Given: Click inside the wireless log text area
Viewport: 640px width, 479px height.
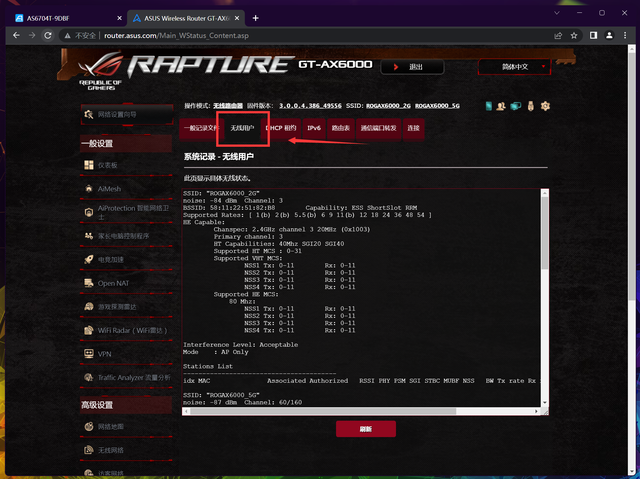Looking at the screenshot, I should tap(362, 298).
